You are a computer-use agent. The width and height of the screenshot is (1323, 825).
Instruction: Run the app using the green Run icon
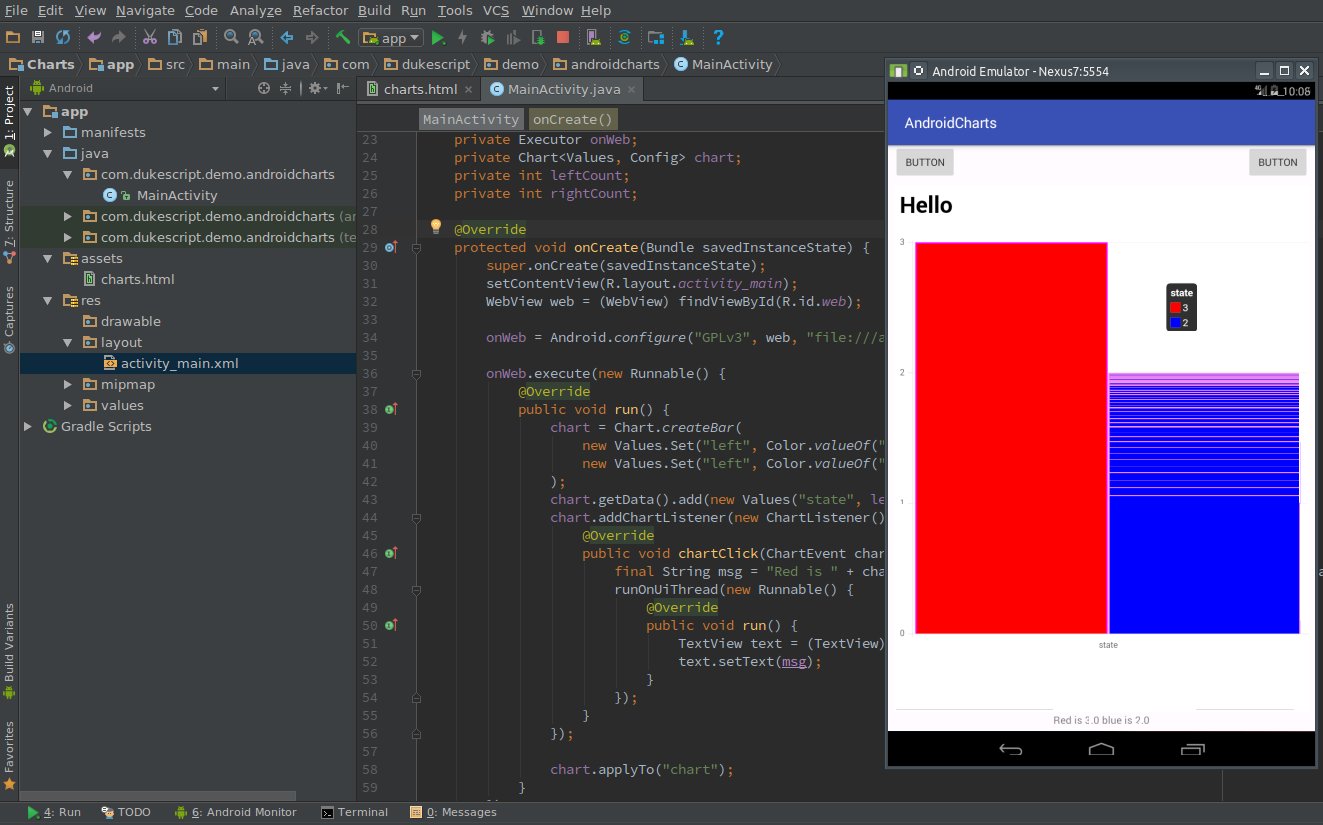(438, 37)
